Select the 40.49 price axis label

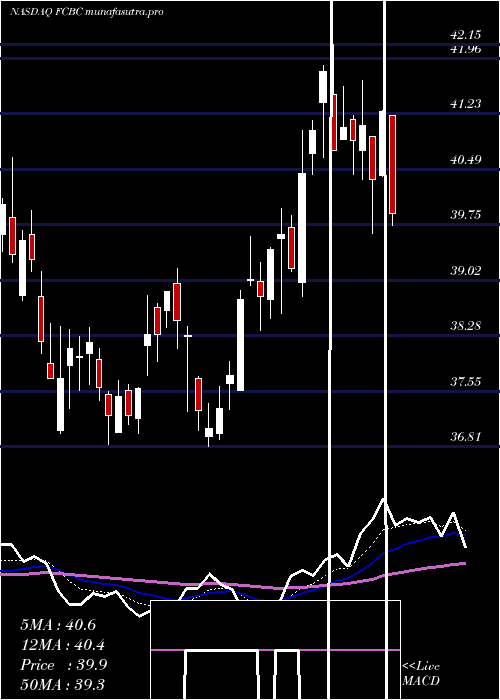[466, 159]
